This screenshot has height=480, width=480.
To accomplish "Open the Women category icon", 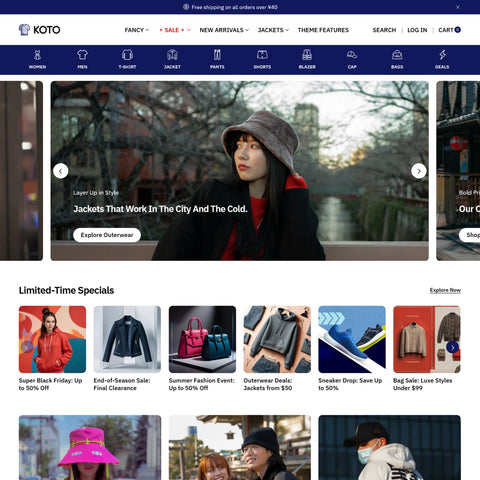I will pyautogui.click(x=37, y=55).
